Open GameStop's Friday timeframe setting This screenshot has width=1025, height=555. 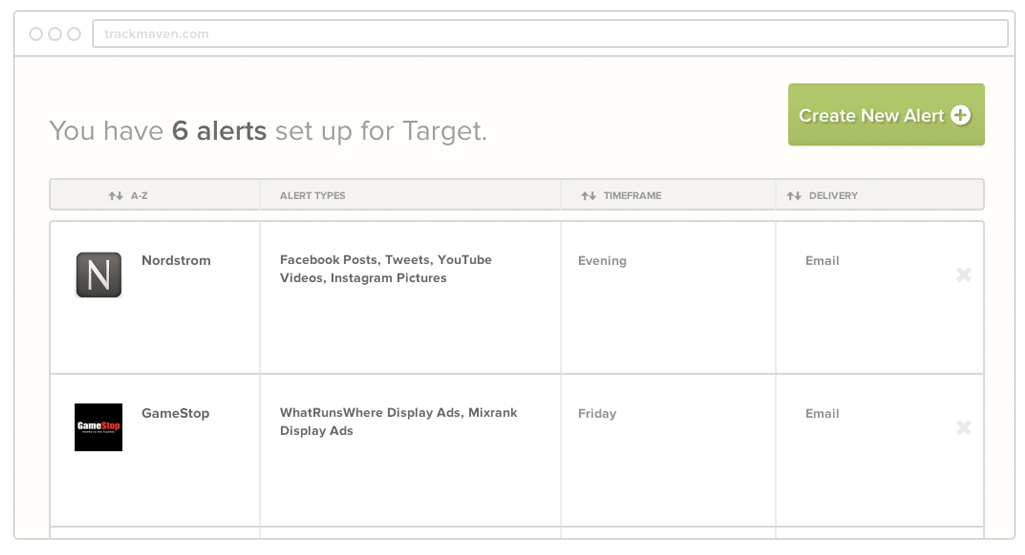[x=597, y=414]
